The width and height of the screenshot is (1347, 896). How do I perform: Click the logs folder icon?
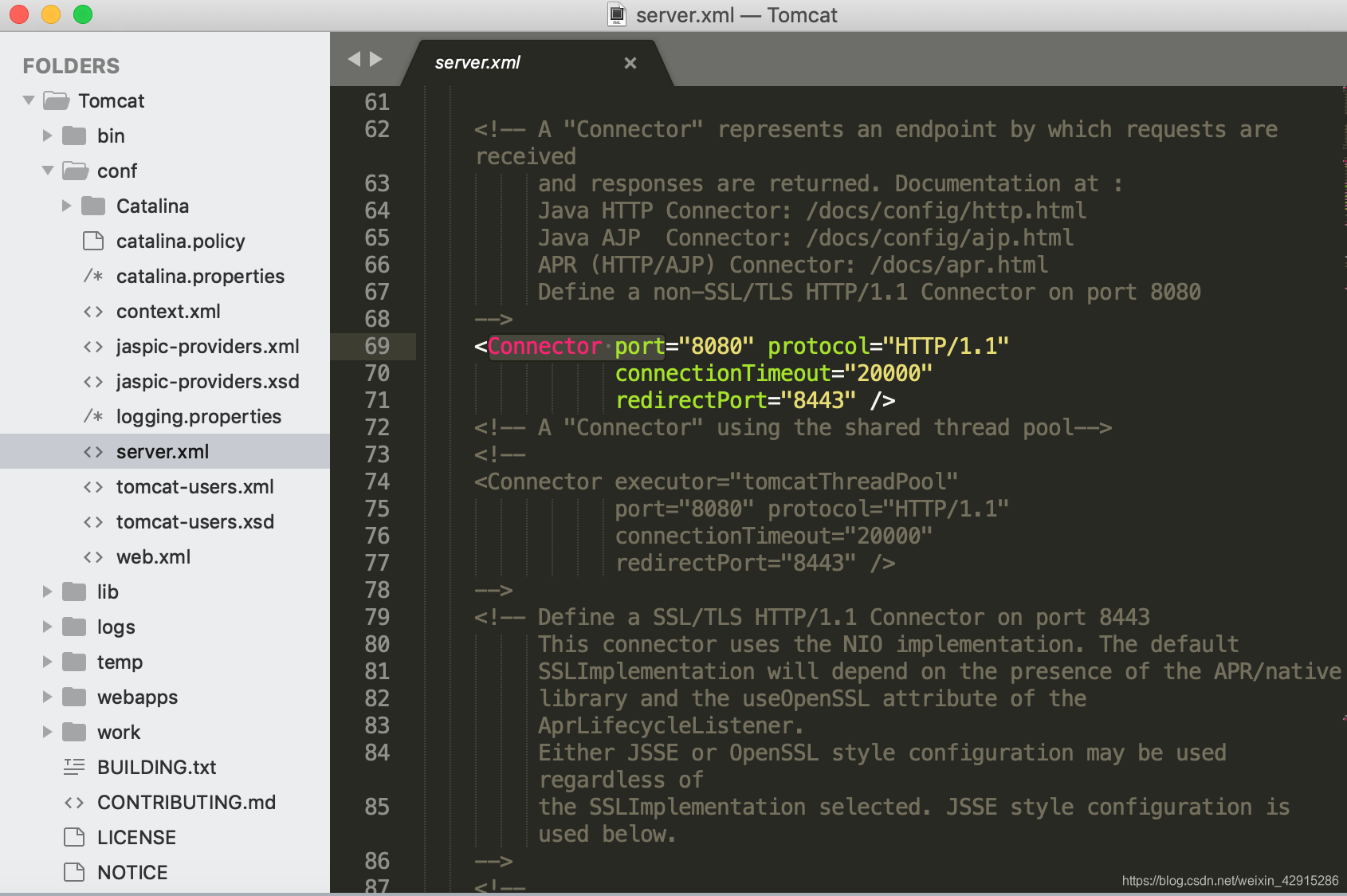(x=74, y=627)
